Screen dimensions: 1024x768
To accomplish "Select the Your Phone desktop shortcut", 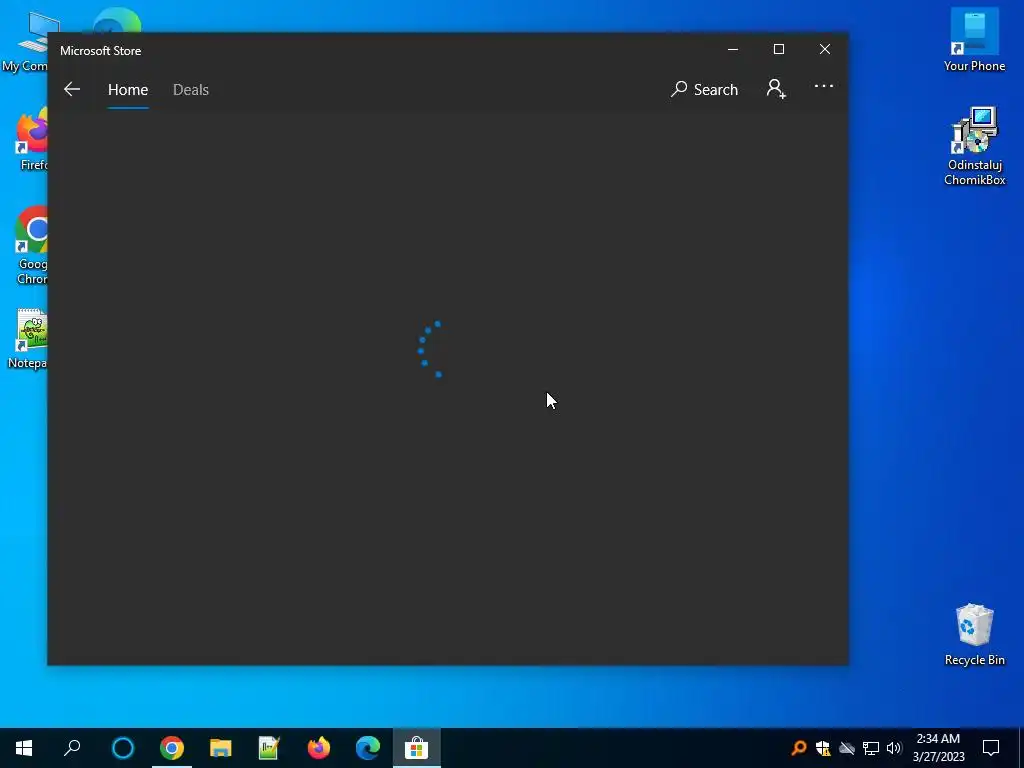I will pyautogui.click(x=974, y=39).
